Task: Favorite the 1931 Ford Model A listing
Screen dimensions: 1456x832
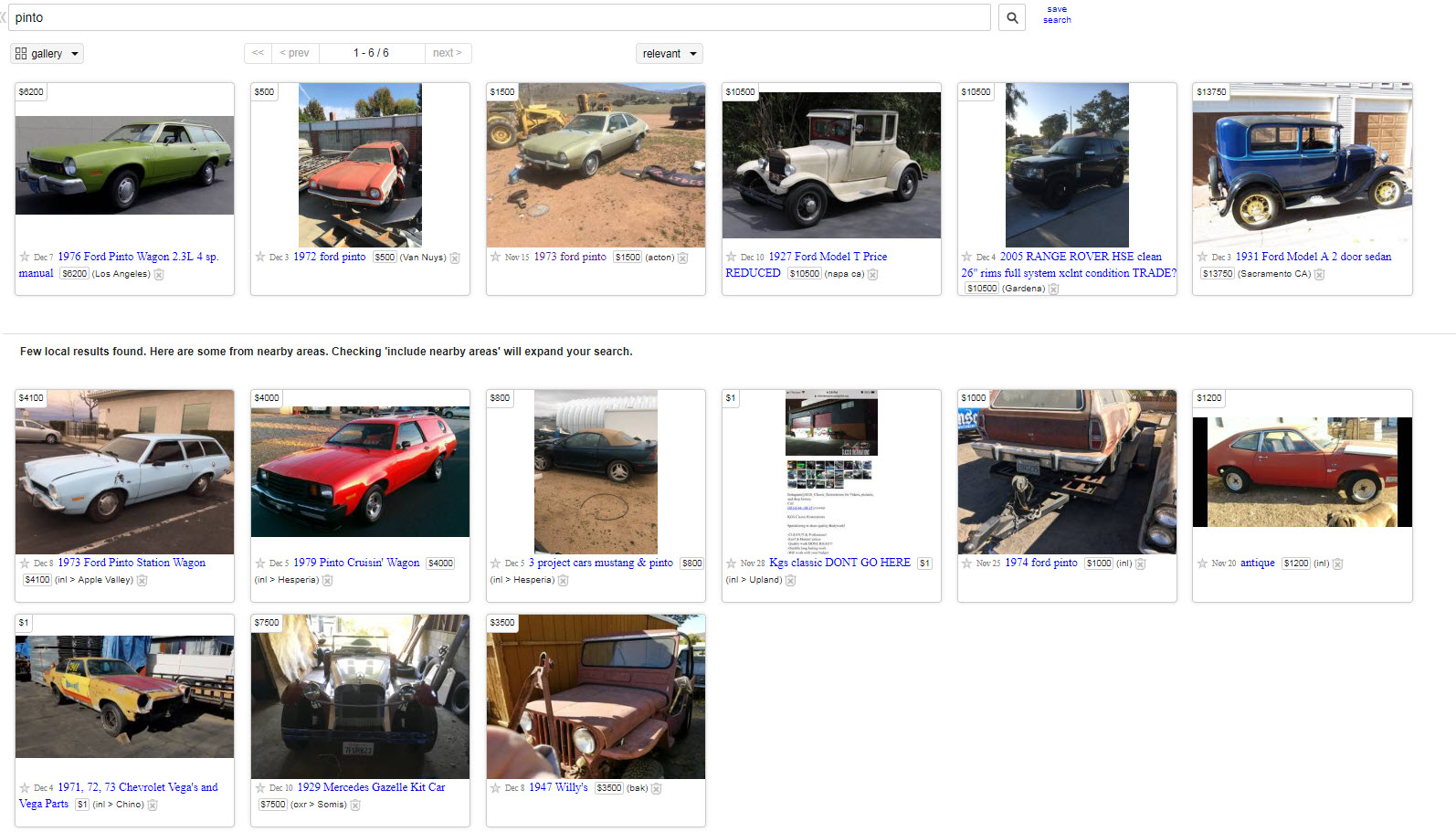Action: tap(1203, 257)
